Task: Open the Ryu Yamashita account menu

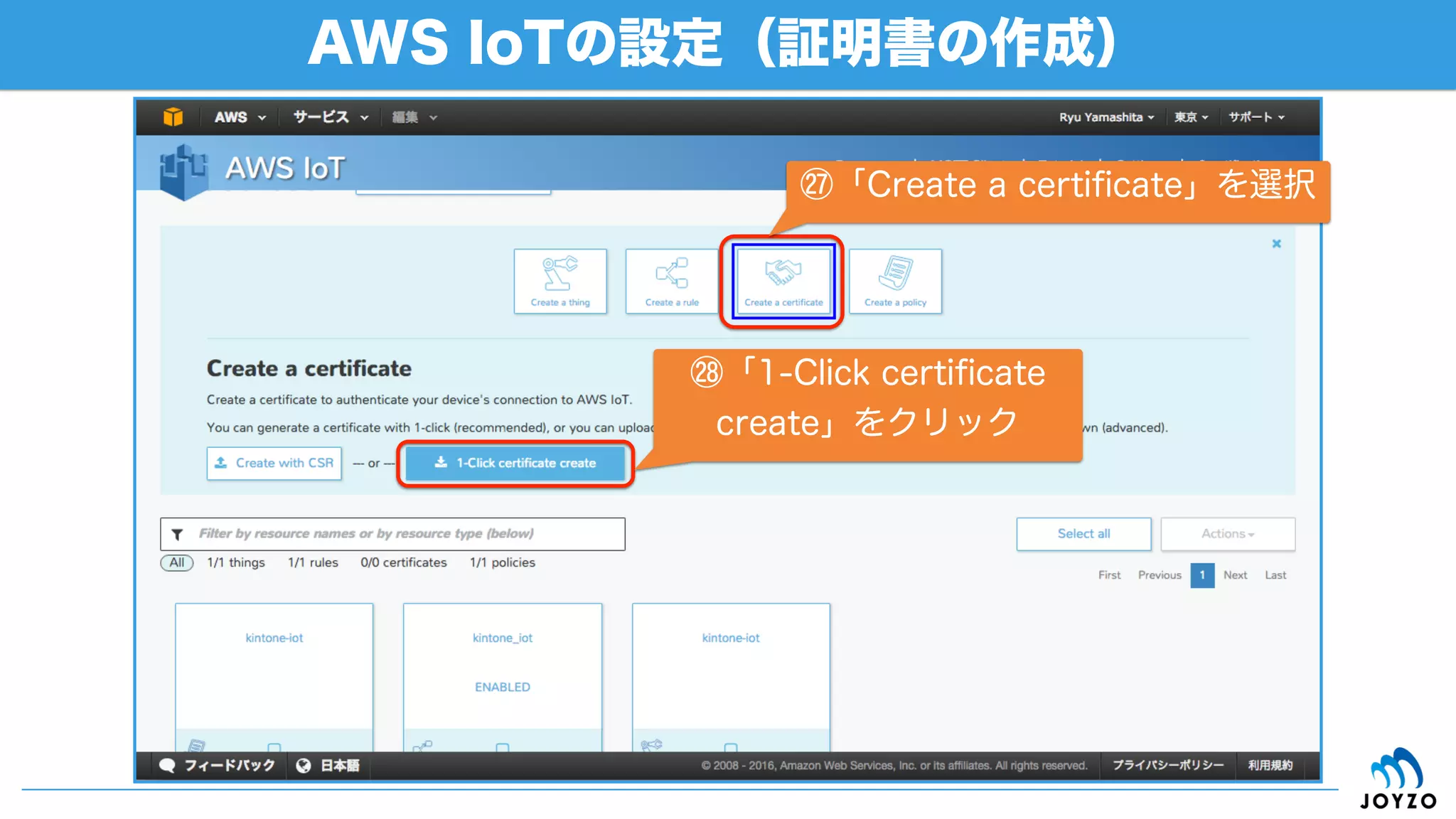Action: click(x=1106, y=117)
